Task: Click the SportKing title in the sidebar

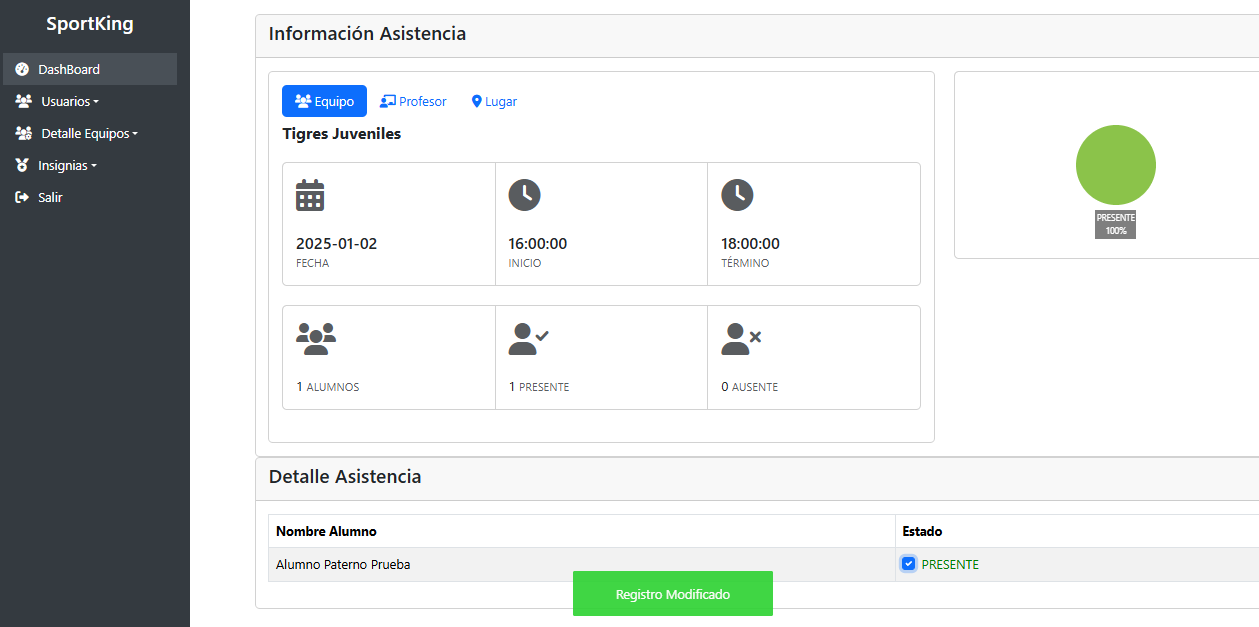Action: point(87,23)
